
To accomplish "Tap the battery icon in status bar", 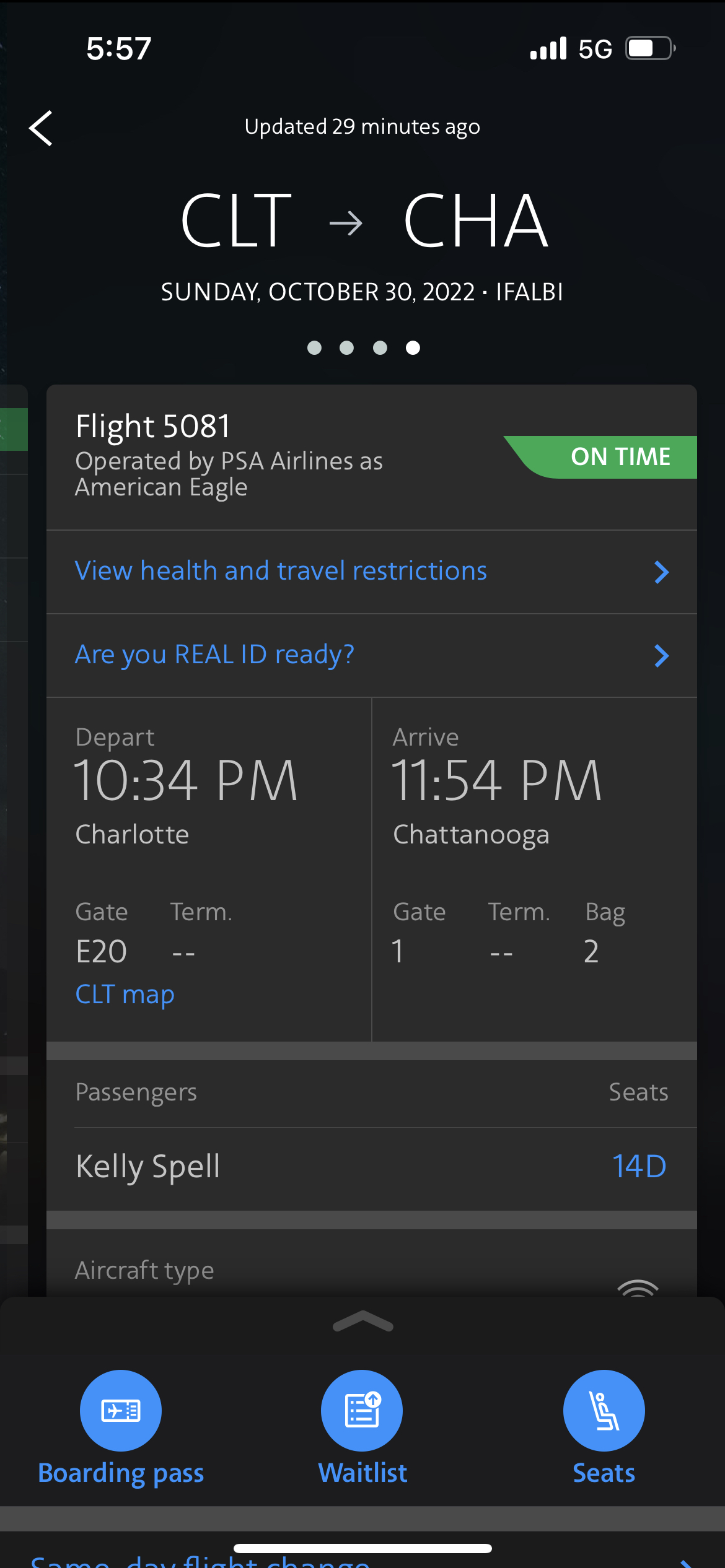I will tap(649, 48).
